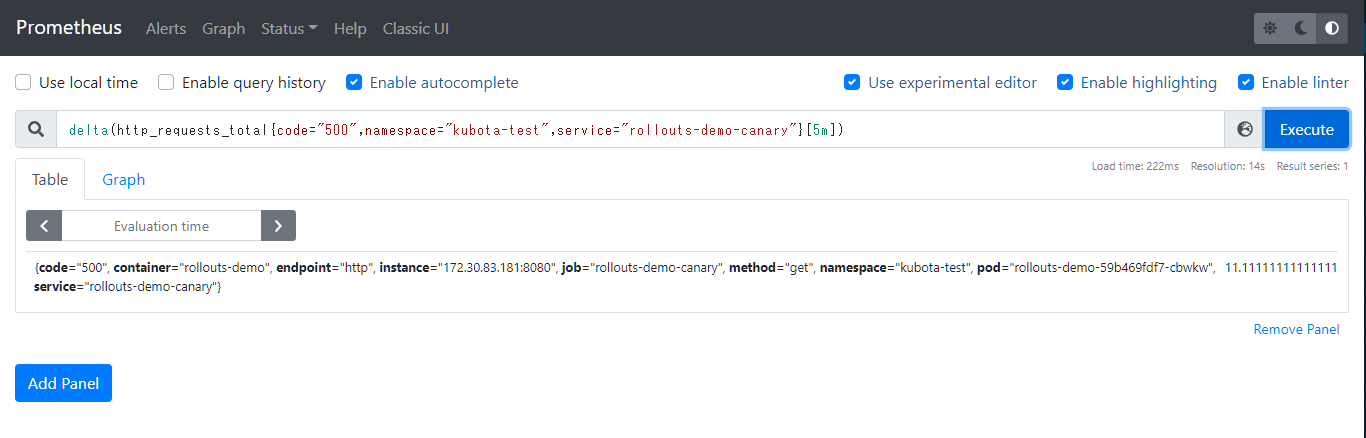
Task: Switch to Classic UI
Action: pyautogui.click(x=416, y=28)
